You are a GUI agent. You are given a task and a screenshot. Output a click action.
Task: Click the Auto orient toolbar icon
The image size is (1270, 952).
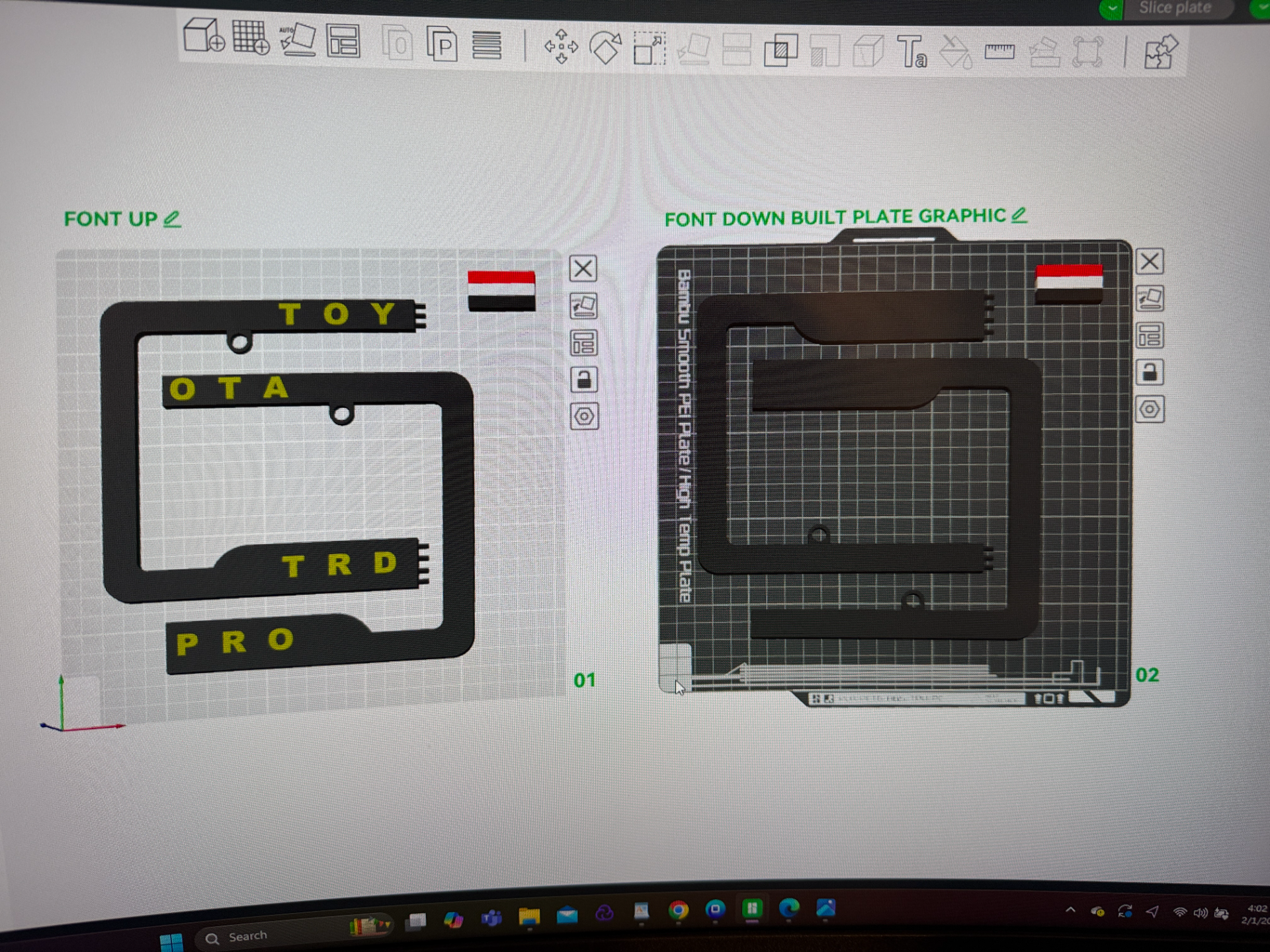click(297, 40)
